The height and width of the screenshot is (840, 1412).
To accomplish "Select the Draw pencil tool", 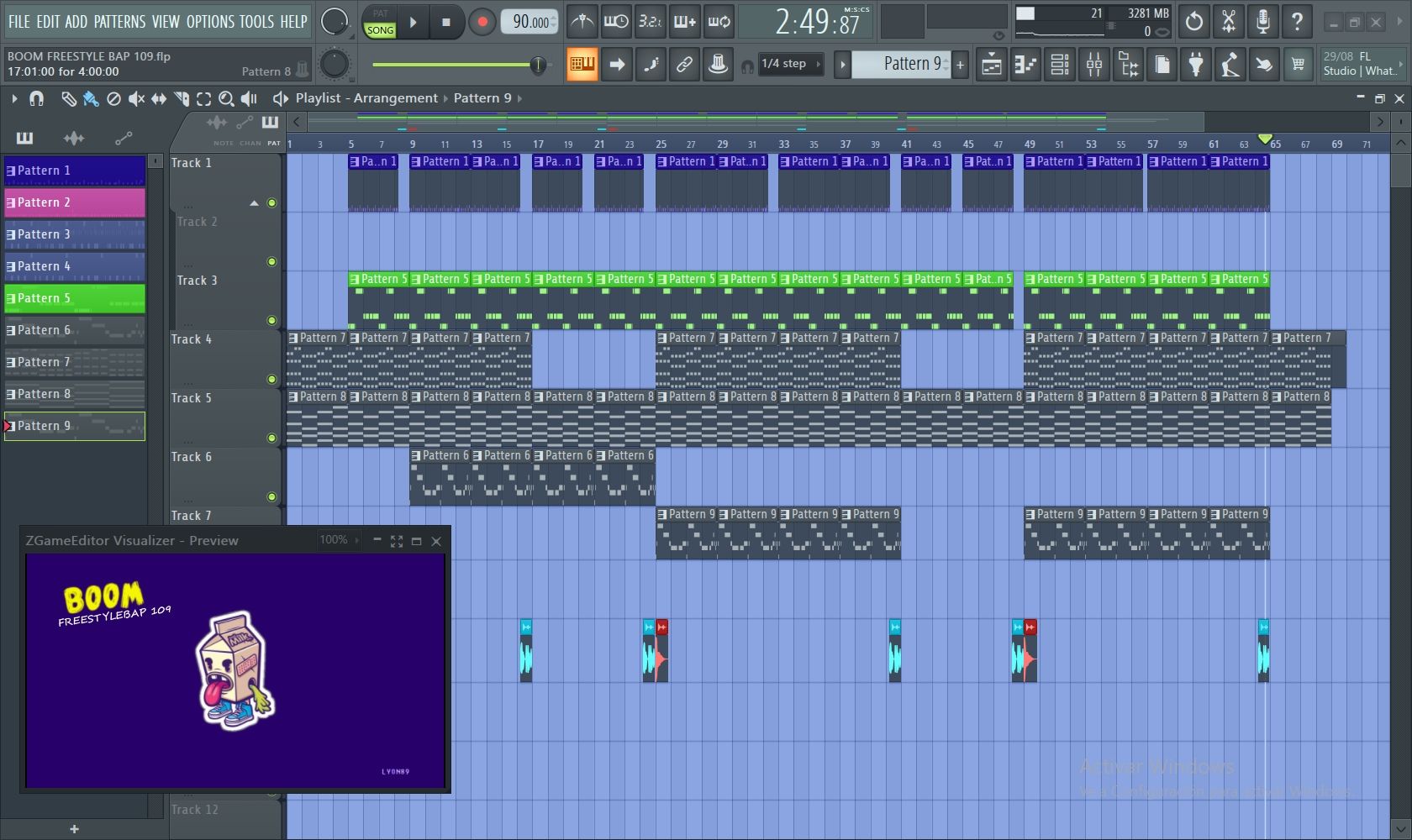I will tap(68, 99).
